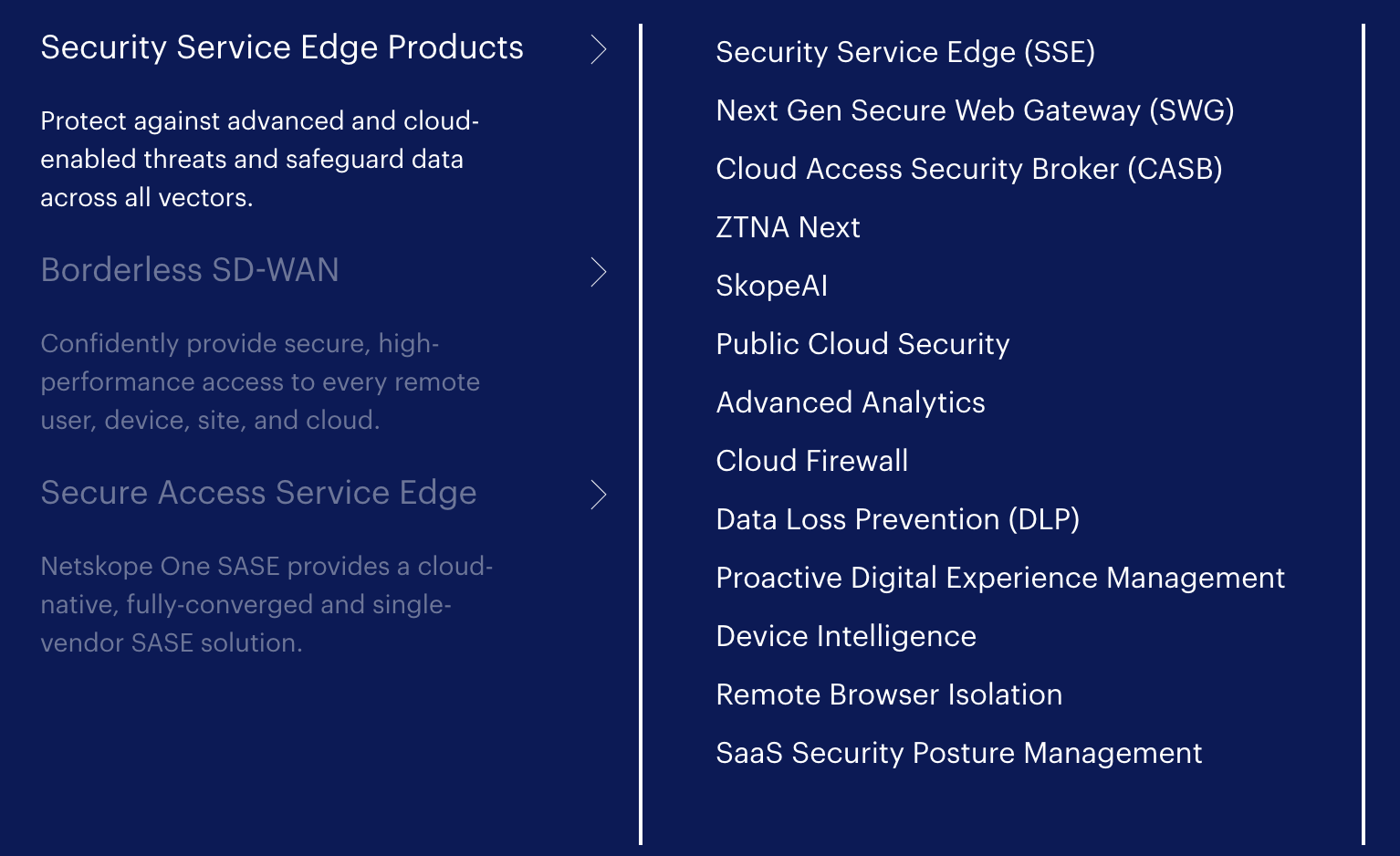The height and width of the screenshot is (856, 1400).
Task: Open the Cloud Firewall page
Action: 812,461
